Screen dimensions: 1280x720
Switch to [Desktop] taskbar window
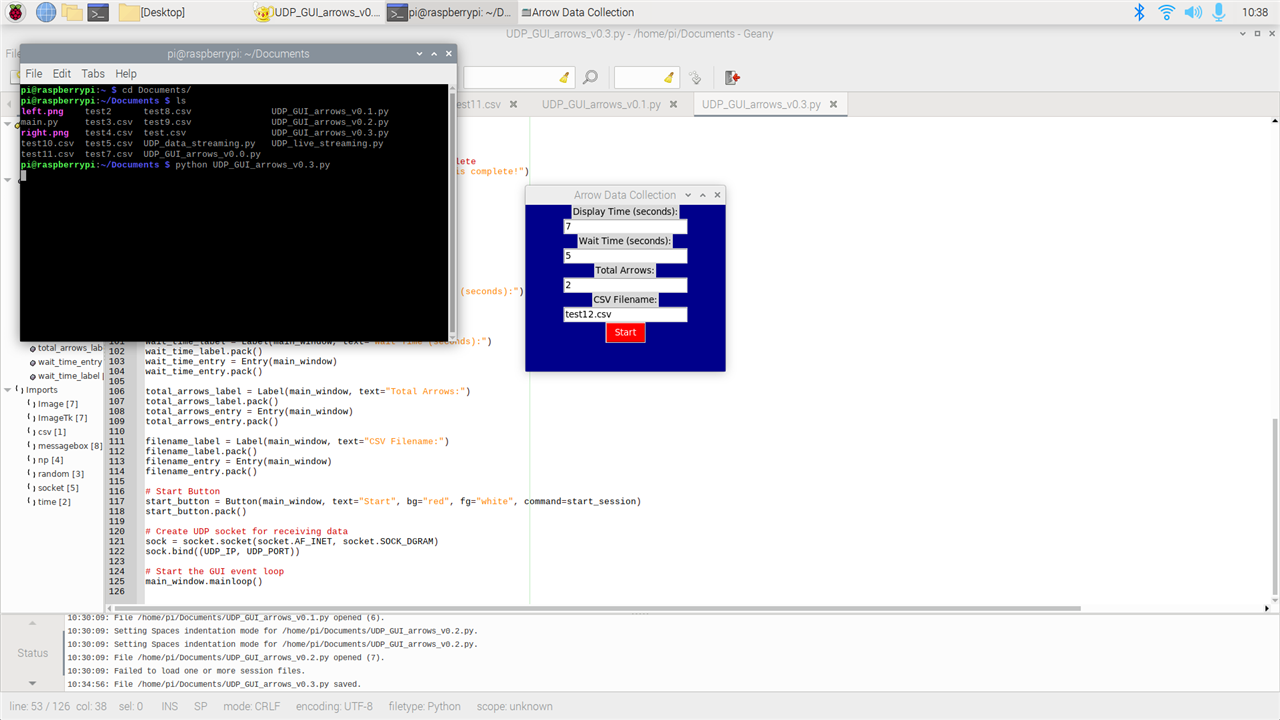click(150, 12)
